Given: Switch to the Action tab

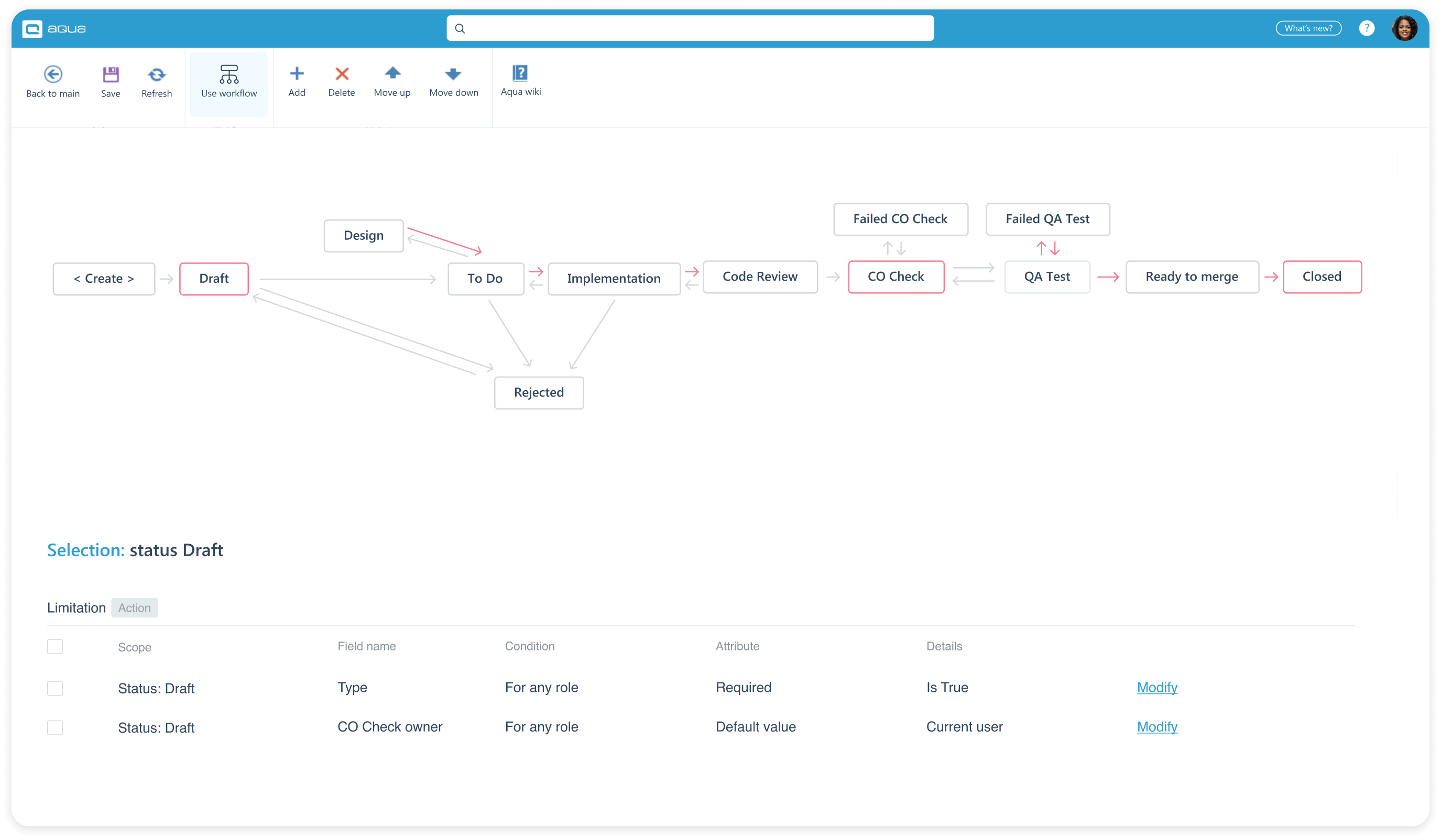Looking at the screenshot, I should pyautogui.click(x=134, y=607).
